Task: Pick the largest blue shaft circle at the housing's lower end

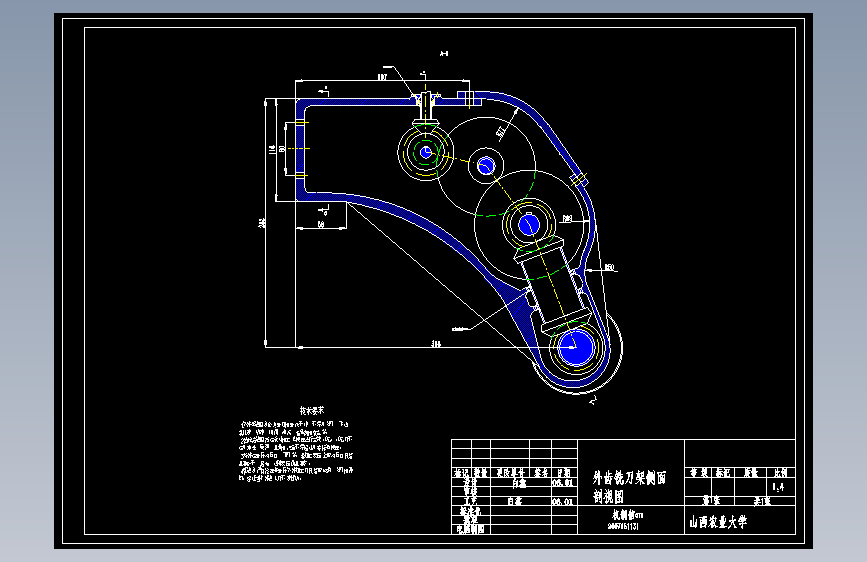Action: pos(576,348)
